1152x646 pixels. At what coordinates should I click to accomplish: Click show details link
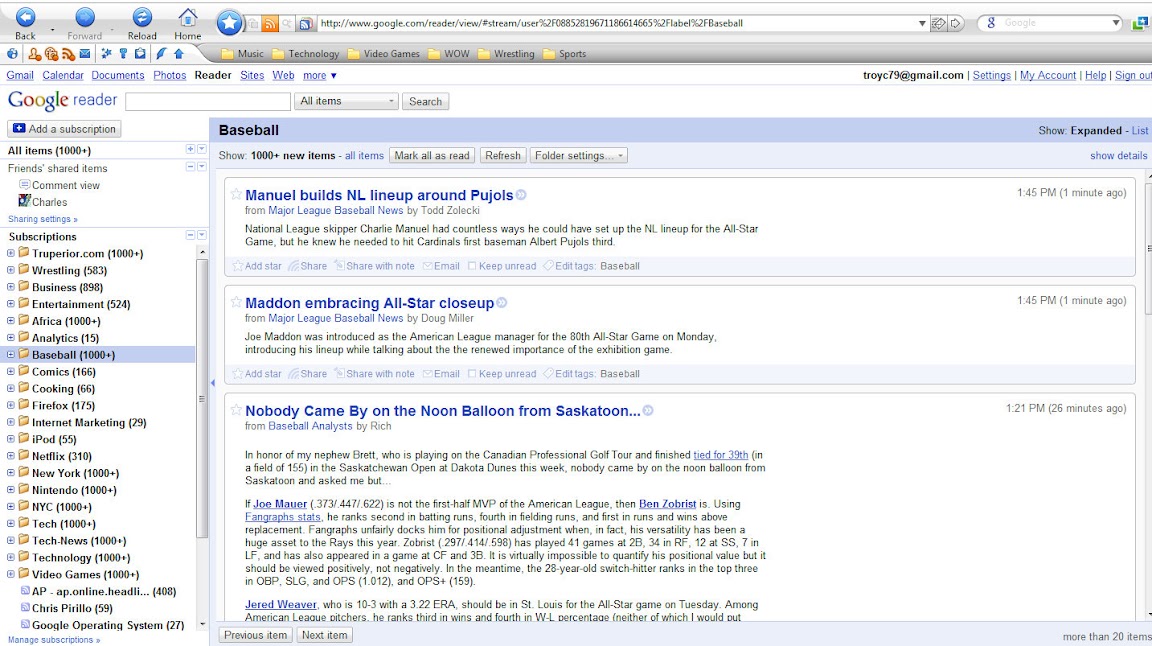[x=1118, y=156]
